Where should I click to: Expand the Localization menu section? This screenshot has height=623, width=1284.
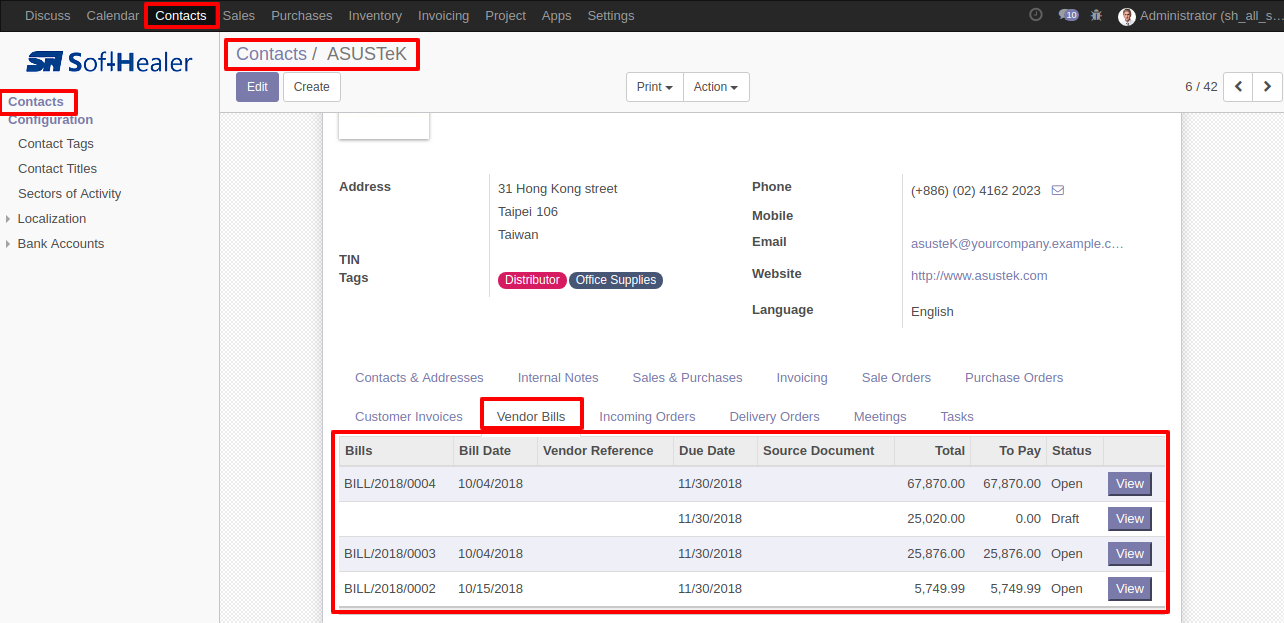click(52, 219)
